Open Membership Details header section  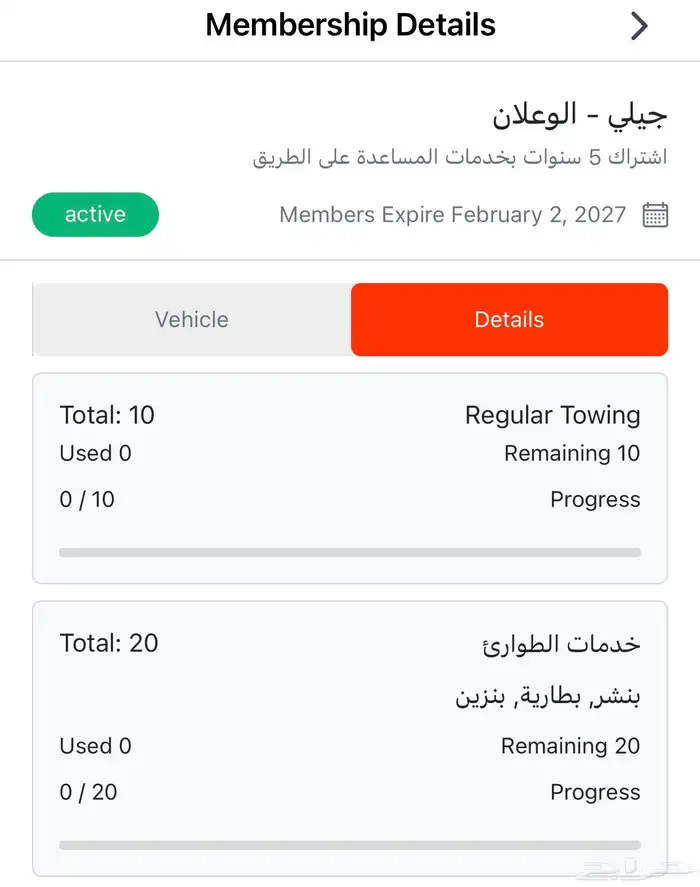point(350,25)
